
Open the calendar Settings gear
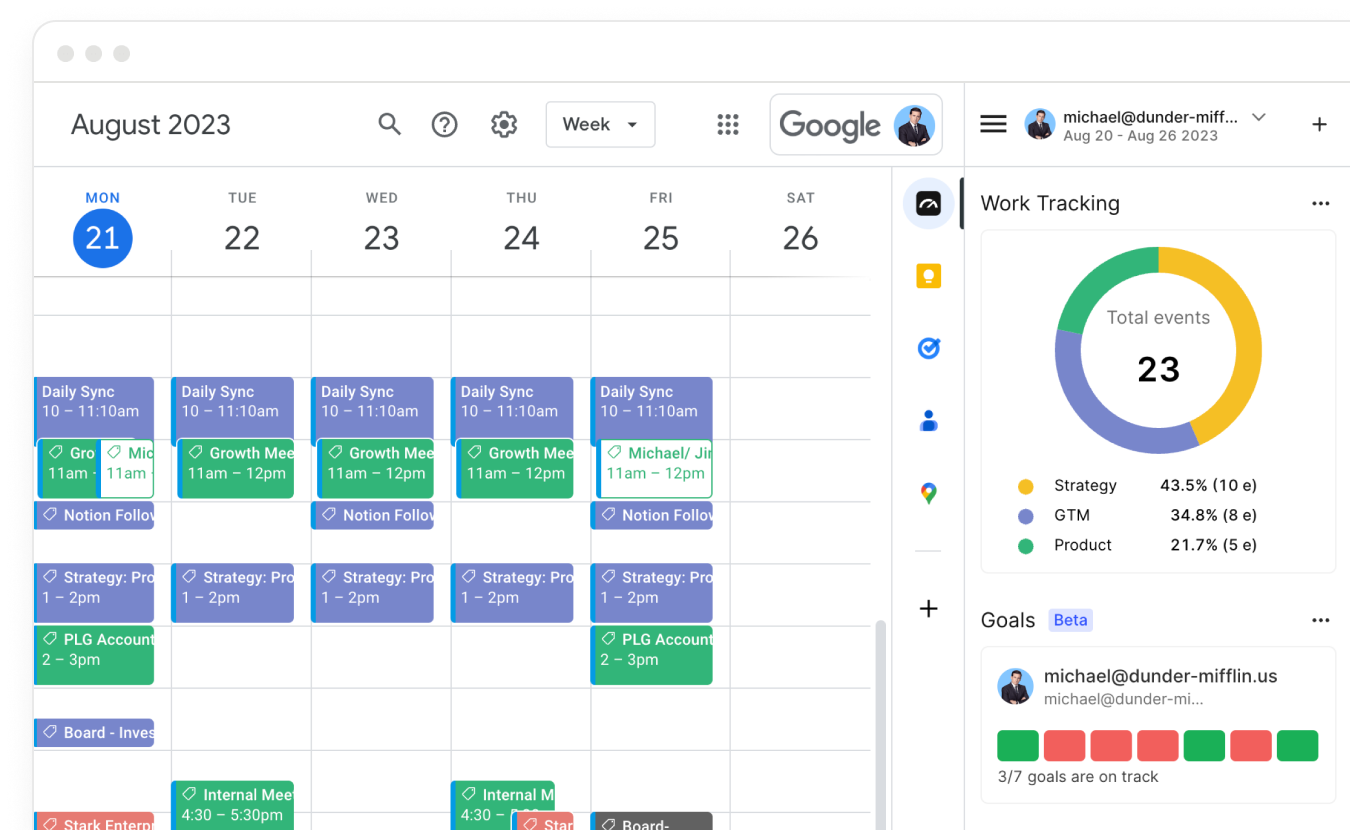(x=503, y=124)
